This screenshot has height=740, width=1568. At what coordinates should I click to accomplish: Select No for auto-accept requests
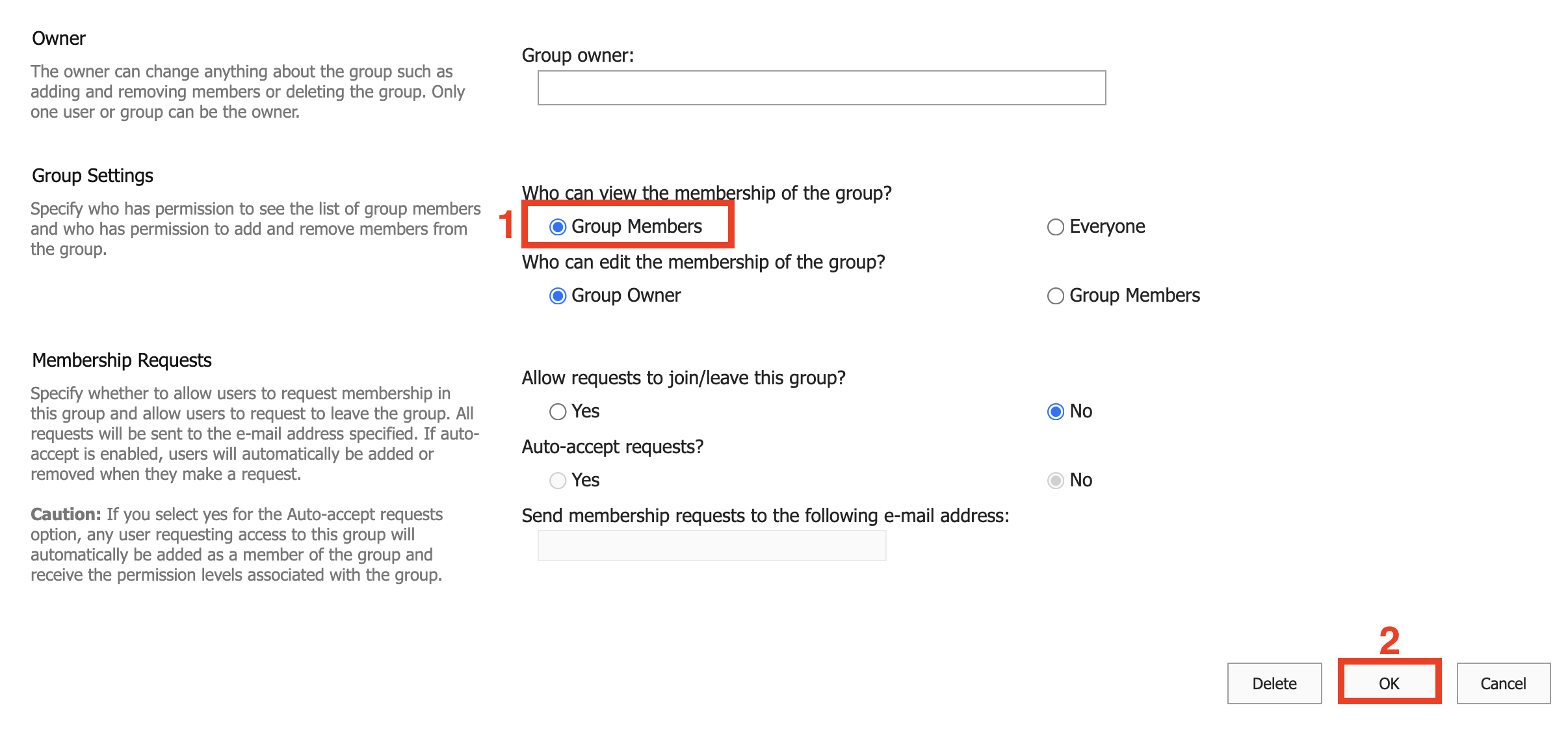click(x=1056, y=481)
